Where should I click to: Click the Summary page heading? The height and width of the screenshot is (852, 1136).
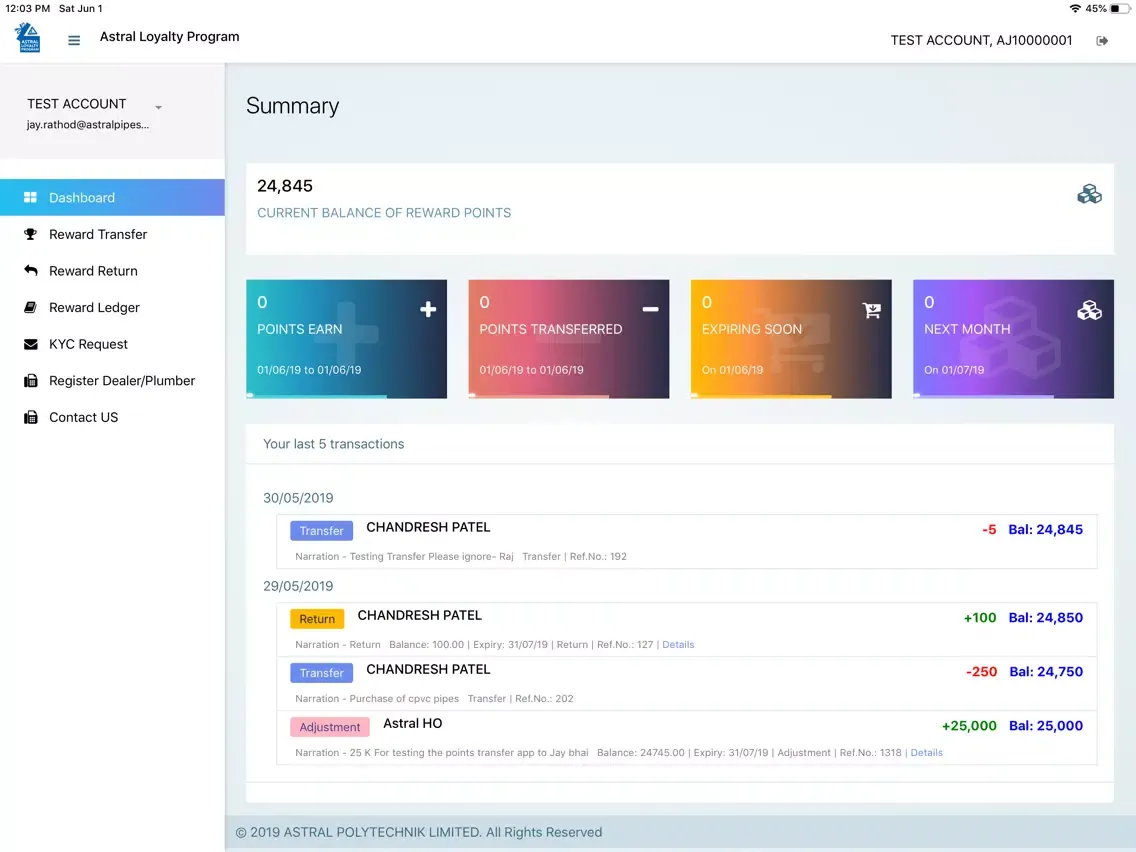pyautogui.click(x=292, y=106)
